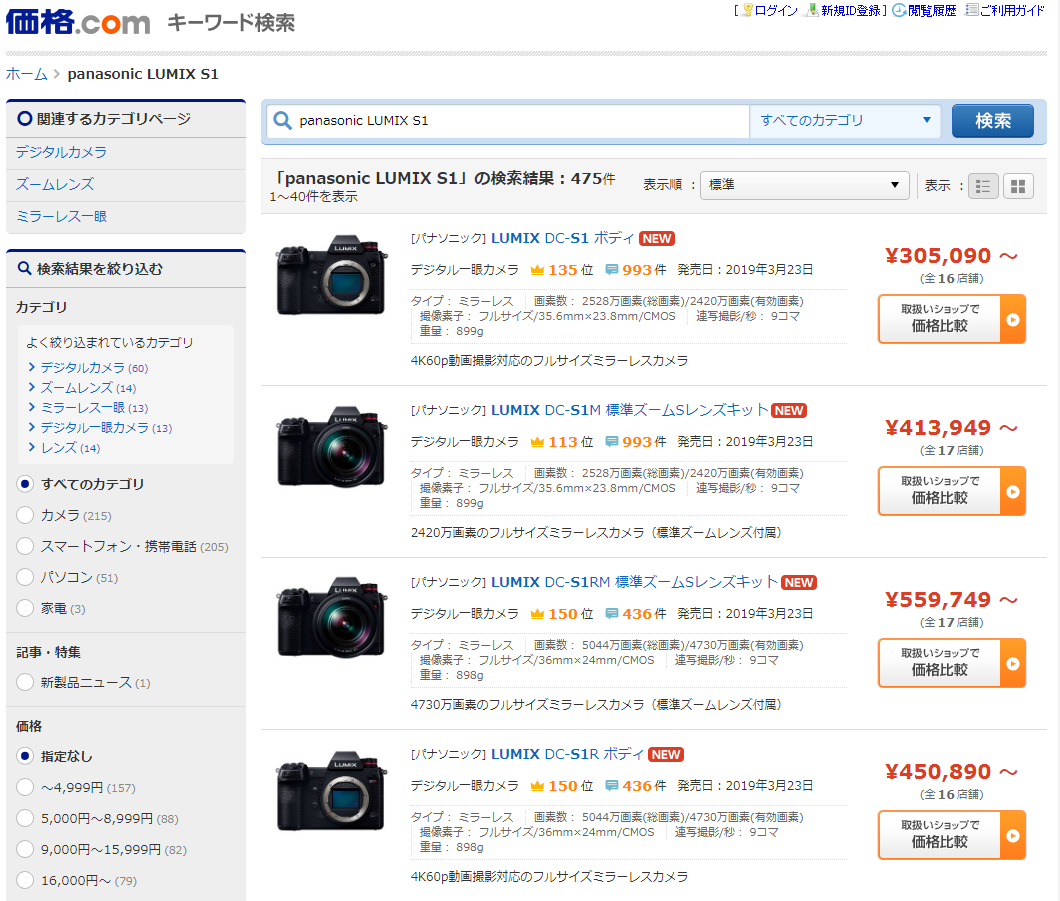Switch to grid view display icon

pyautogui.click(x=1018, y=186)
